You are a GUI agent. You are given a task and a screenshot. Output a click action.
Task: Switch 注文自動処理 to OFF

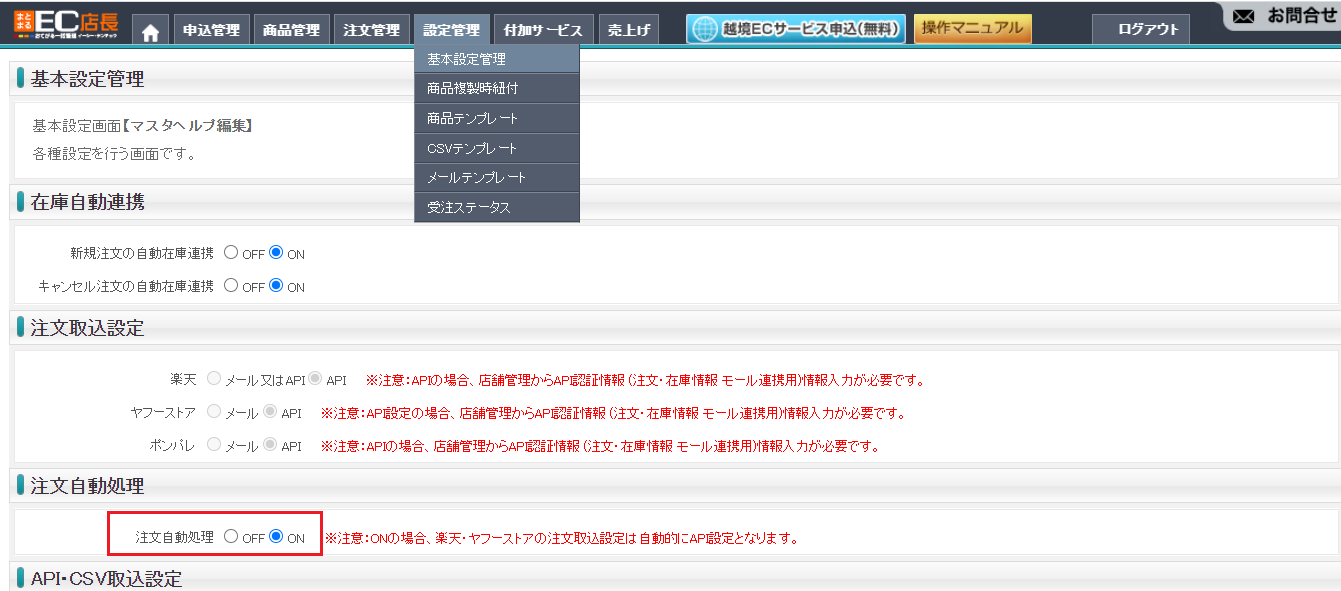pyautogui.click(x=231, y=537)
